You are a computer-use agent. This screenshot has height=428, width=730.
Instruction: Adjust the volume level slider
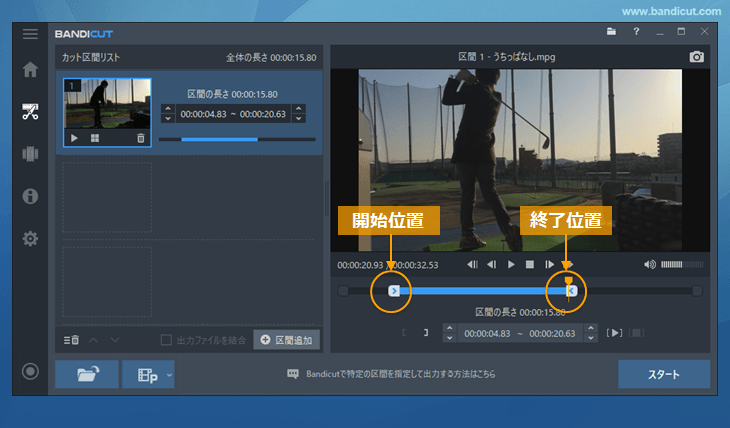682,265
